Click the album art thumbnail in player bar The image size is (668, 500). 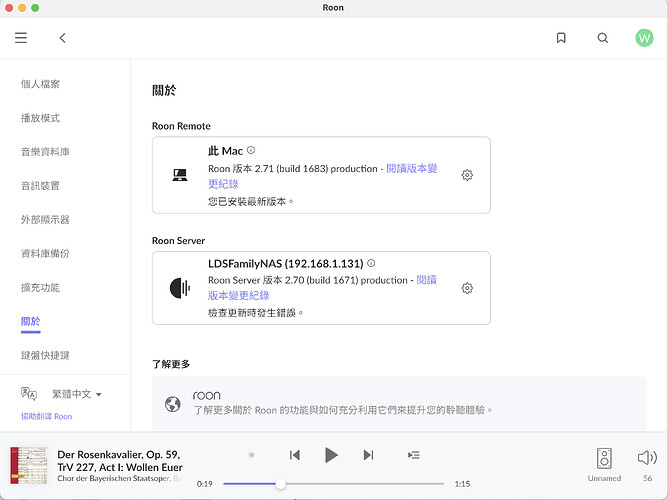(29, 466)
